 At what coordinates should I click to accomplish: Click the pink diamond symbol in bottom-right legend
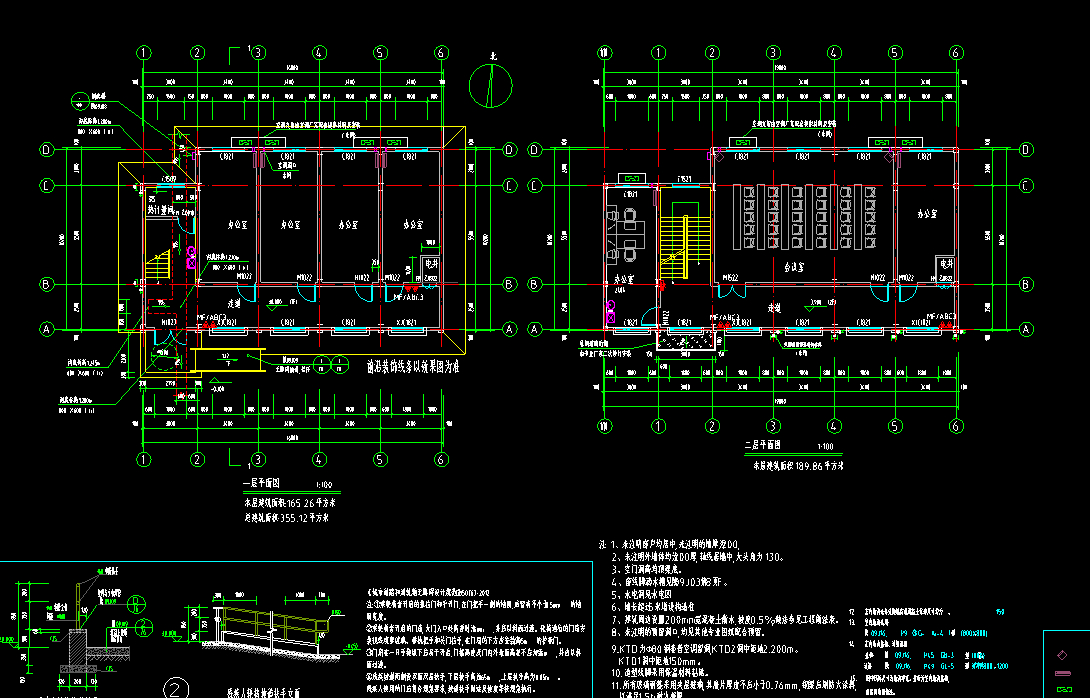point(1063,655)
